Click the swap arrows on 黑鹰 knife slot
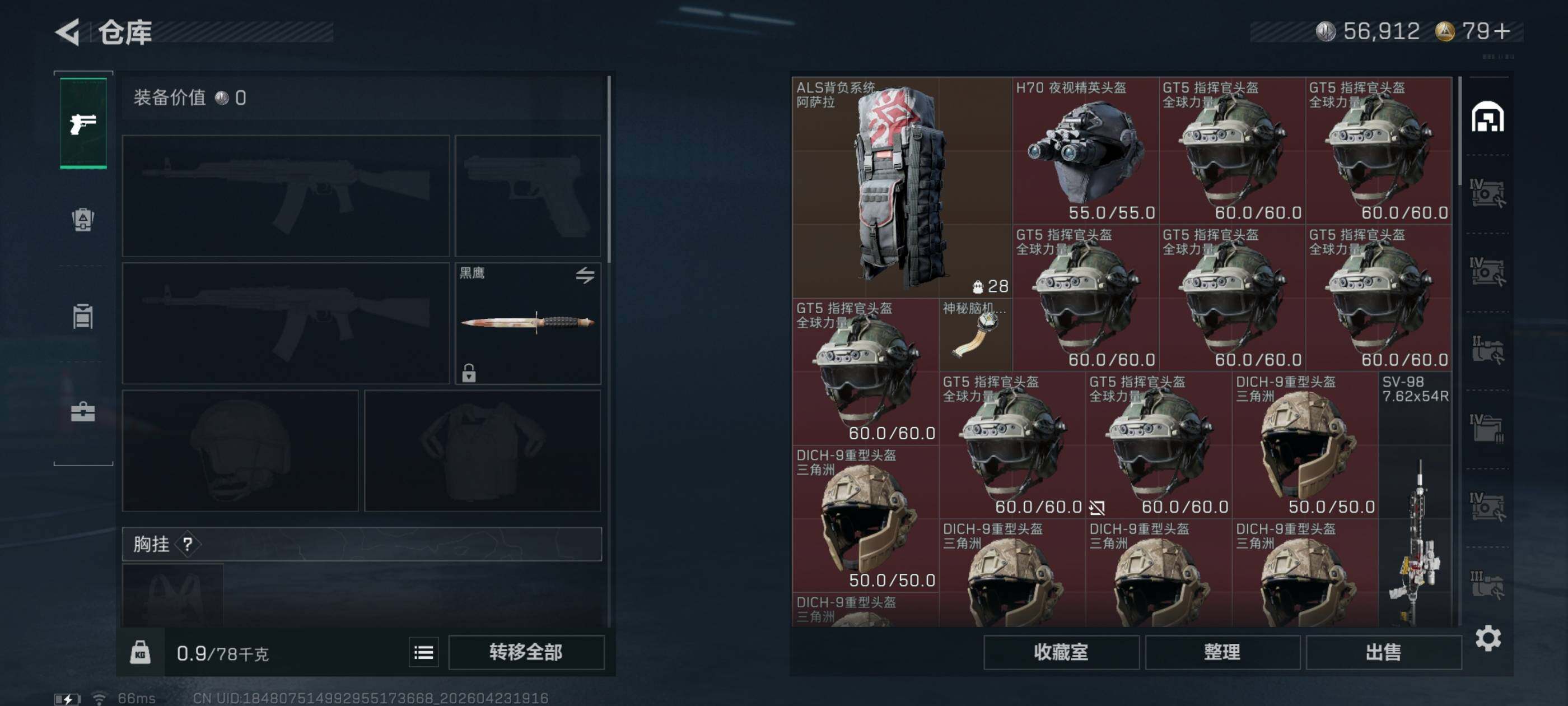This screenshot has width=1568, height=706. pyautogui.click(x=585, y=275)
